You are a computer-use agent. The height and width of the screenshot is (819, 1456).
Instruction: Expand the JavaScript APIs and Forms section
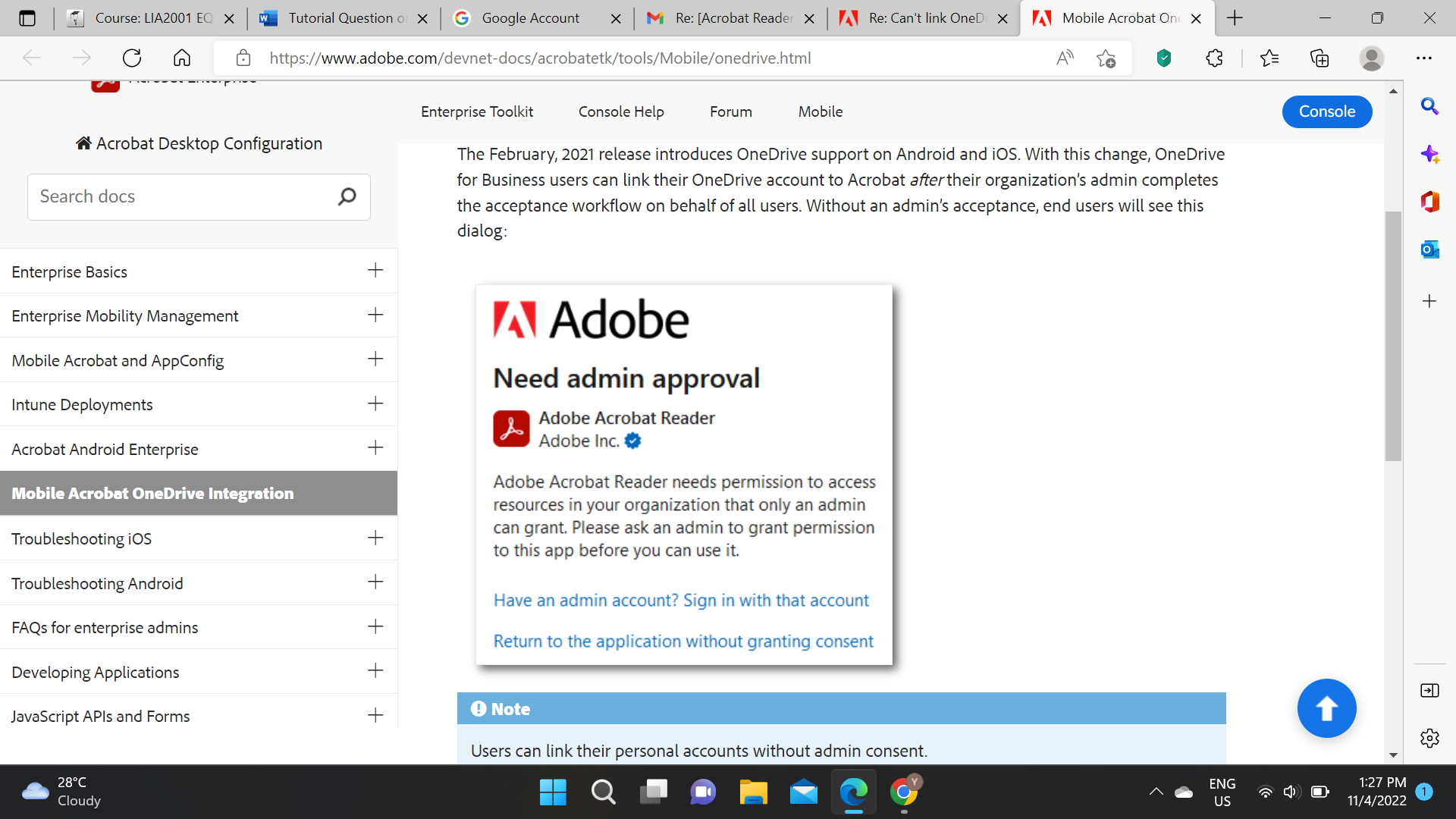click(375, 715)
